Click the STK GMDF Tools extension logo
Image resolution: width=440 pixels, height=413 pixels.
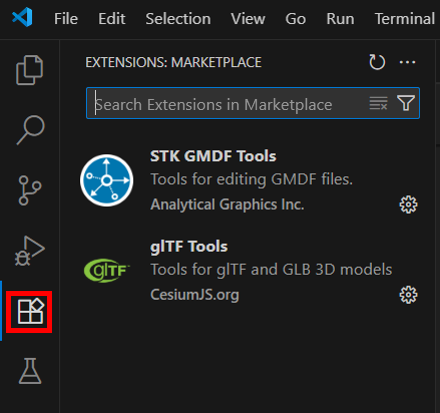click(107, 180)
